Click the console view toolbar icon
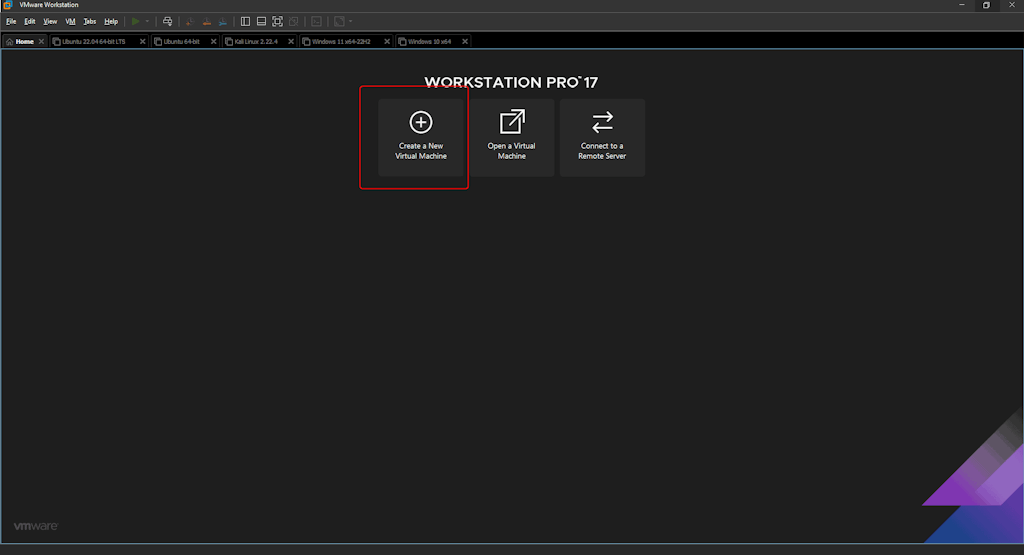This screenshot has height=555, width=1024. click(317, 22)
